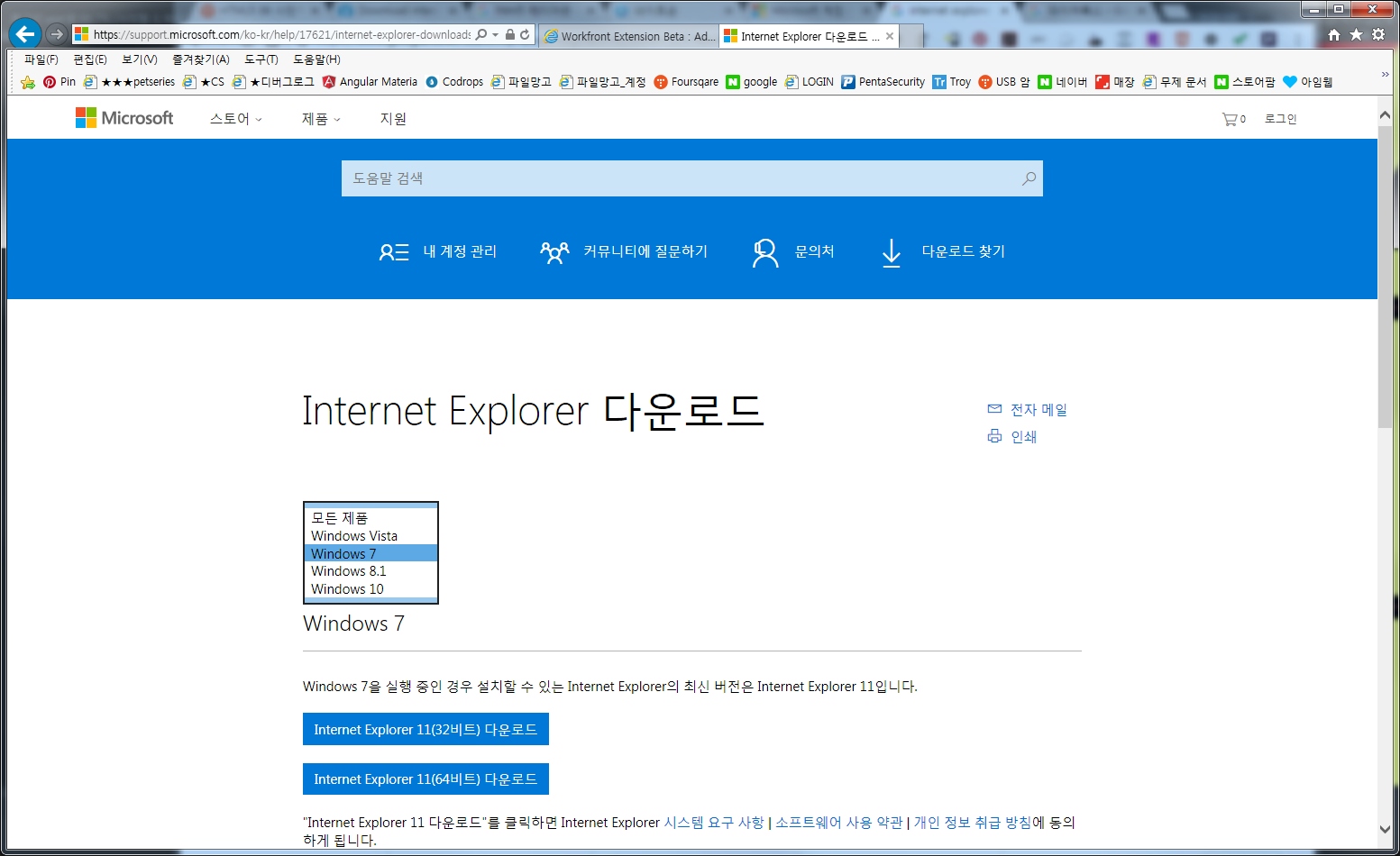The height and width of the screenshot is (856, 1400).
Task: Open Internet Explorer Home icon
Action: [x=1334, y=34]
